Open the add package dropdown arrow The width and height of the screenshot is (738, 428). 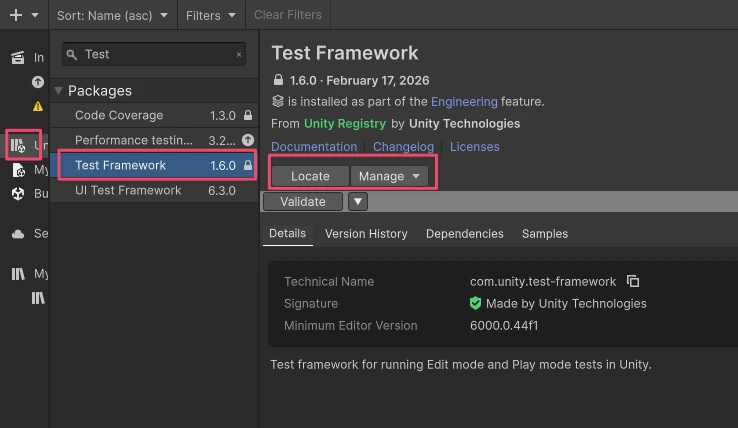35,15
